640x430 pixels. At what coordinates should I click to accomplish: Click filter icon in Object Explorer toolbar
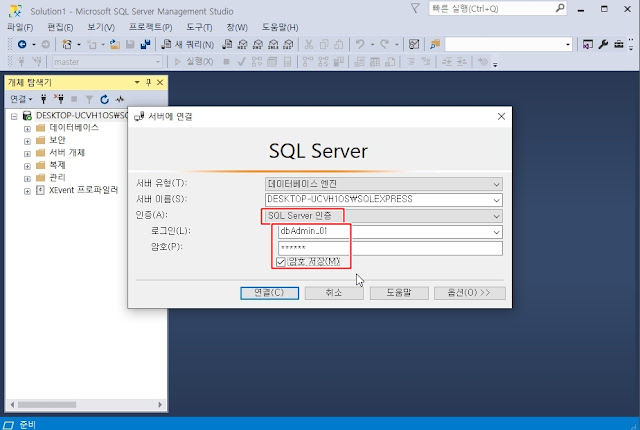click(89, 99)
